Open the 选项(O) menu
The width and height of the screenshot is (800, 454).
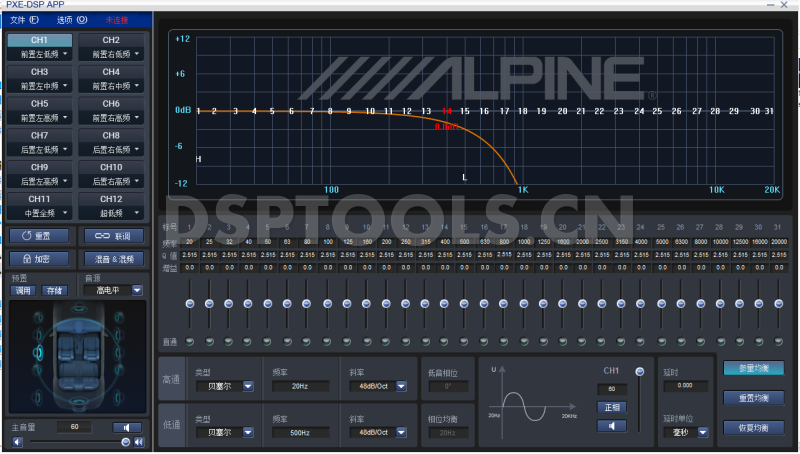pyautogui.click(x=71, y=20)
